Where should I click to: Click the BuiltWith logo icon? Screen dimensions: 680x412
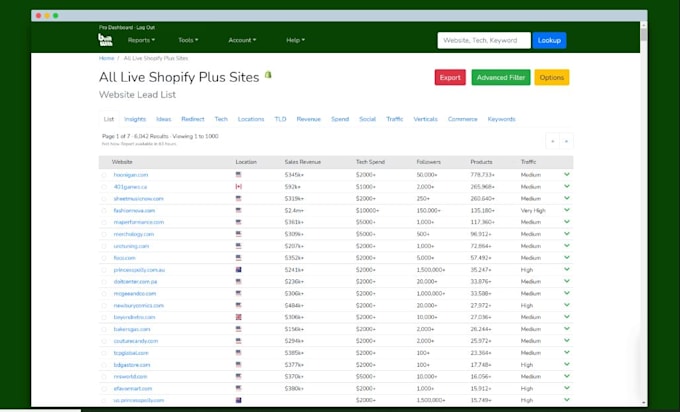(105, 40)
